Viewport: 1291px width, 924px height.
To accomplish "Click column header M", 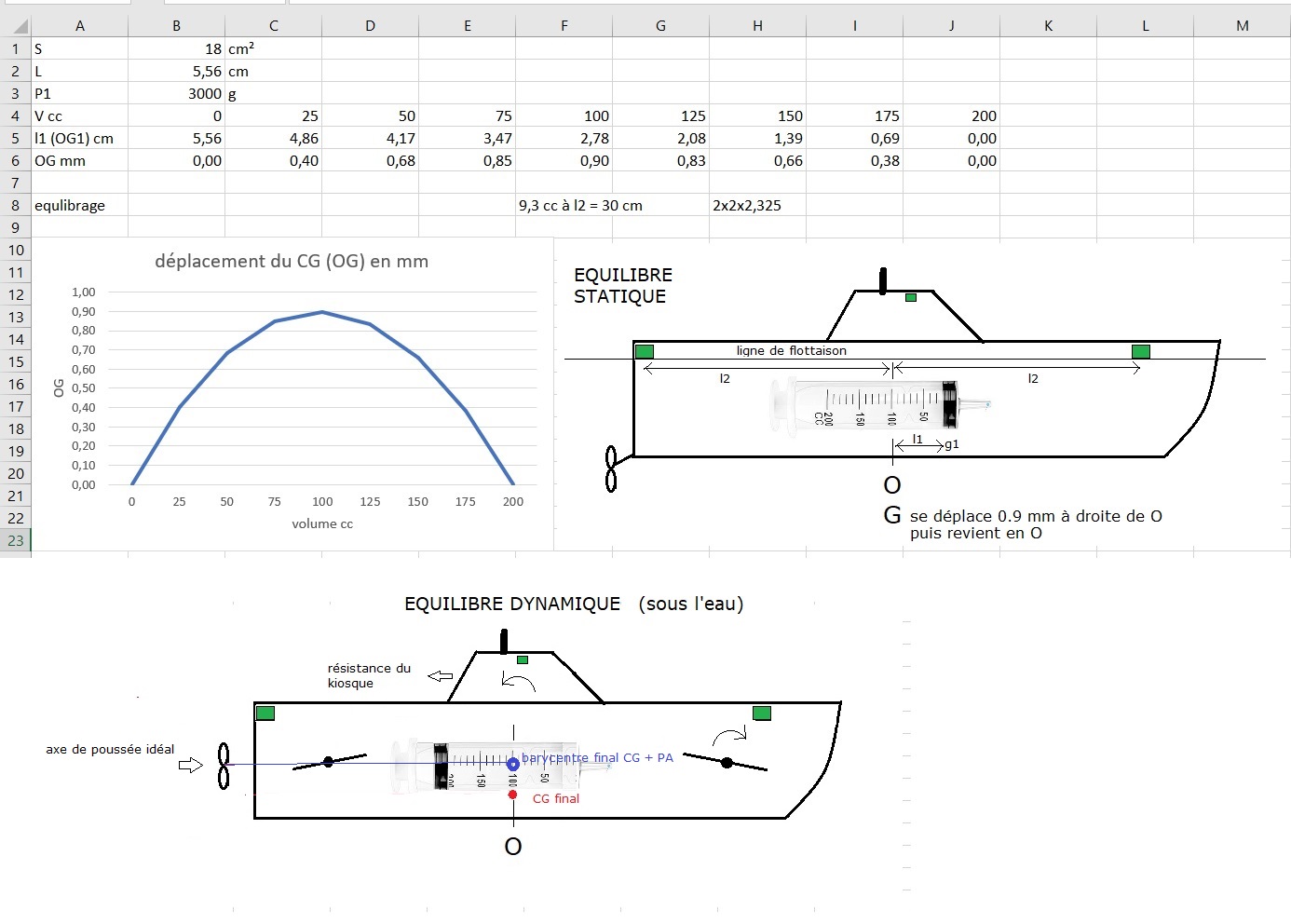I will (x=1242, y=26).
